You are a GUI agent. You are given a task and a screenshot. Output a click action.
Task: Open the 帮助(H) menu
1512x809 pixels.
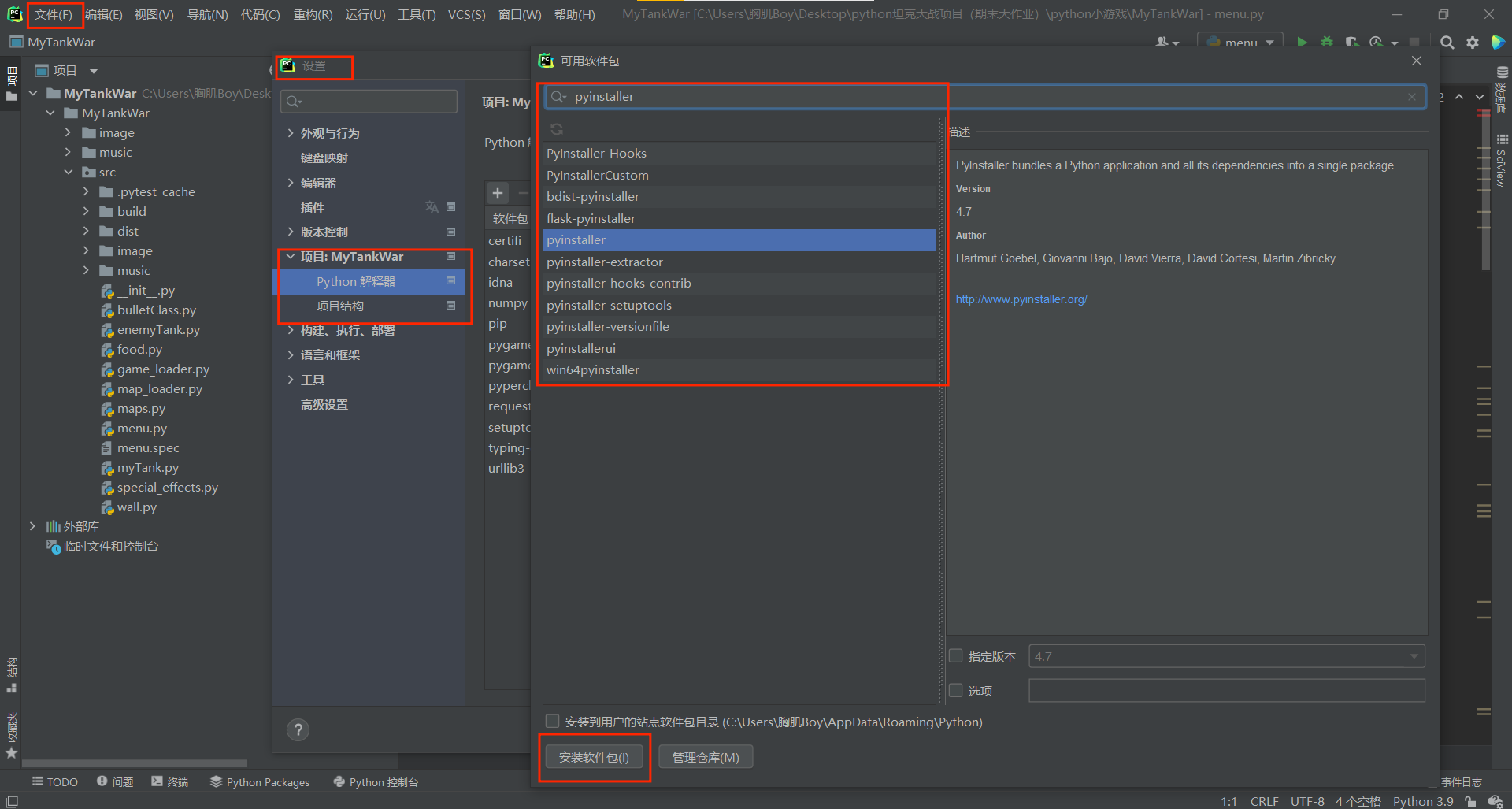(x=574, y=14)
